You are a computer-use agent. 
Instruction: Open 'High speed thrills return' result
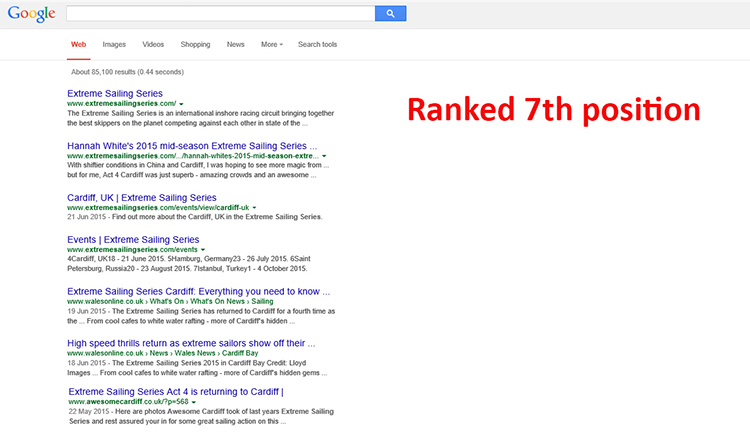(x=191, y=343)
